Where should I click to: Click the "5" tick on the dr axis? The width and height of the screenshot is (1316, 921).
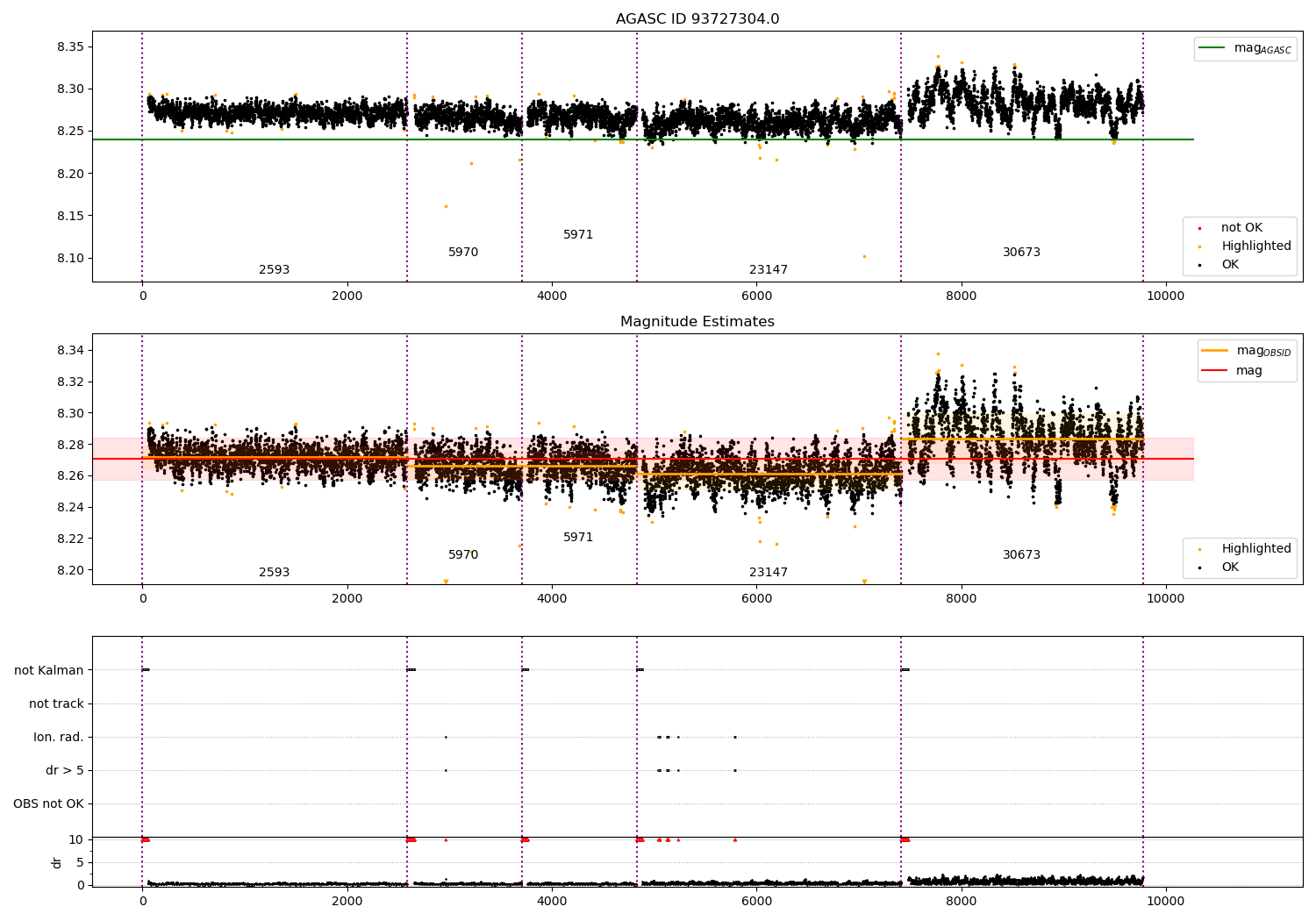[80, 863]
